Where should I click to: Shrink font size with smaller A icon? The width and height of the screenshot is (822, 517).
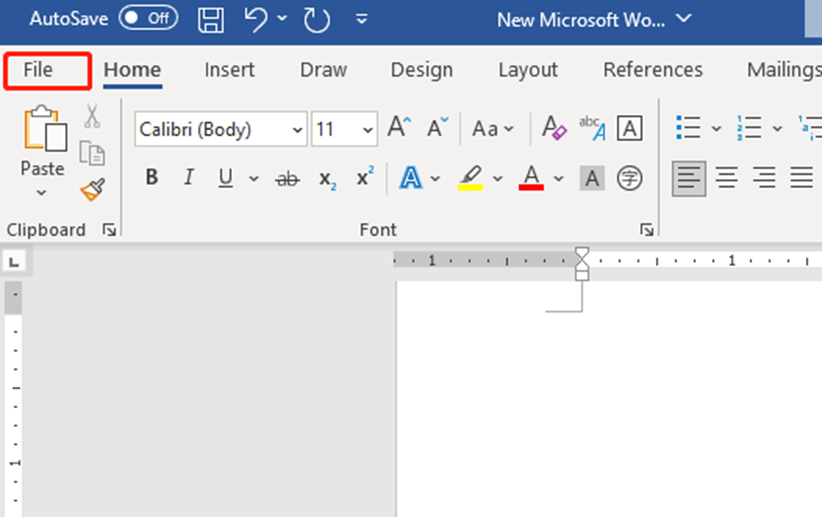tap(437, 127)
